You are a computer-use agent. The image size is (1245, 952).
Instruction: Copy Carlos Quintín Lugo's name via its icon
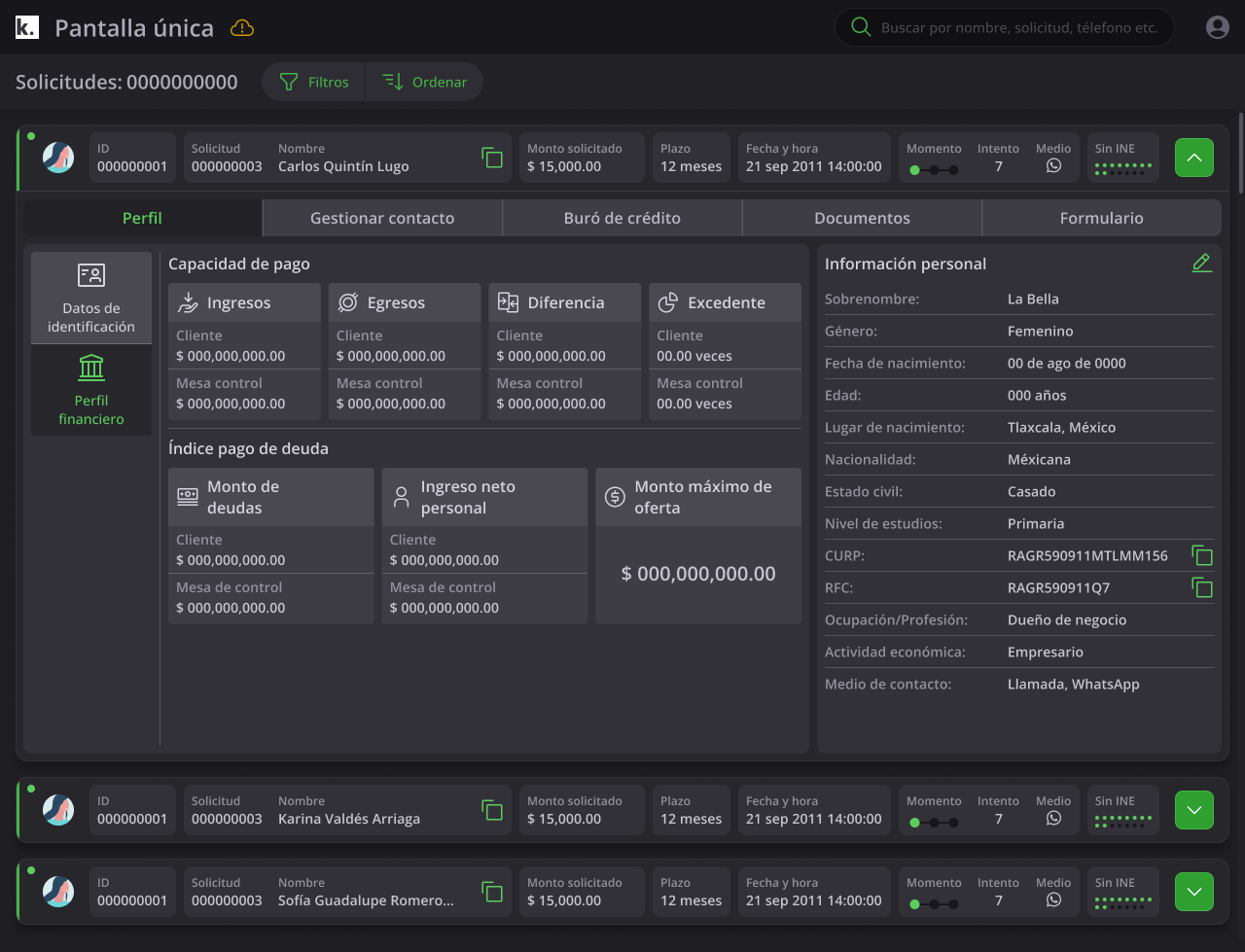pyautogui.click(x=492, y=158)
